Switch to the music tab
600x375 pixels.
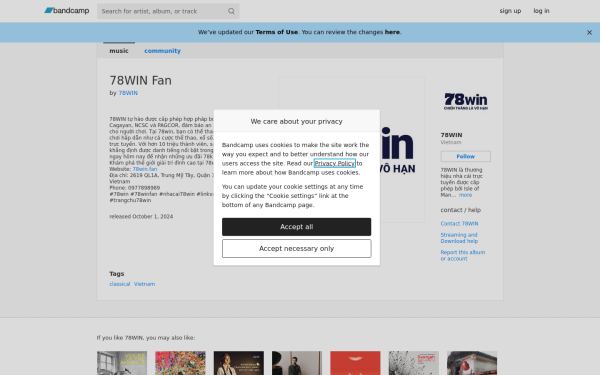(x=119, y=51)
